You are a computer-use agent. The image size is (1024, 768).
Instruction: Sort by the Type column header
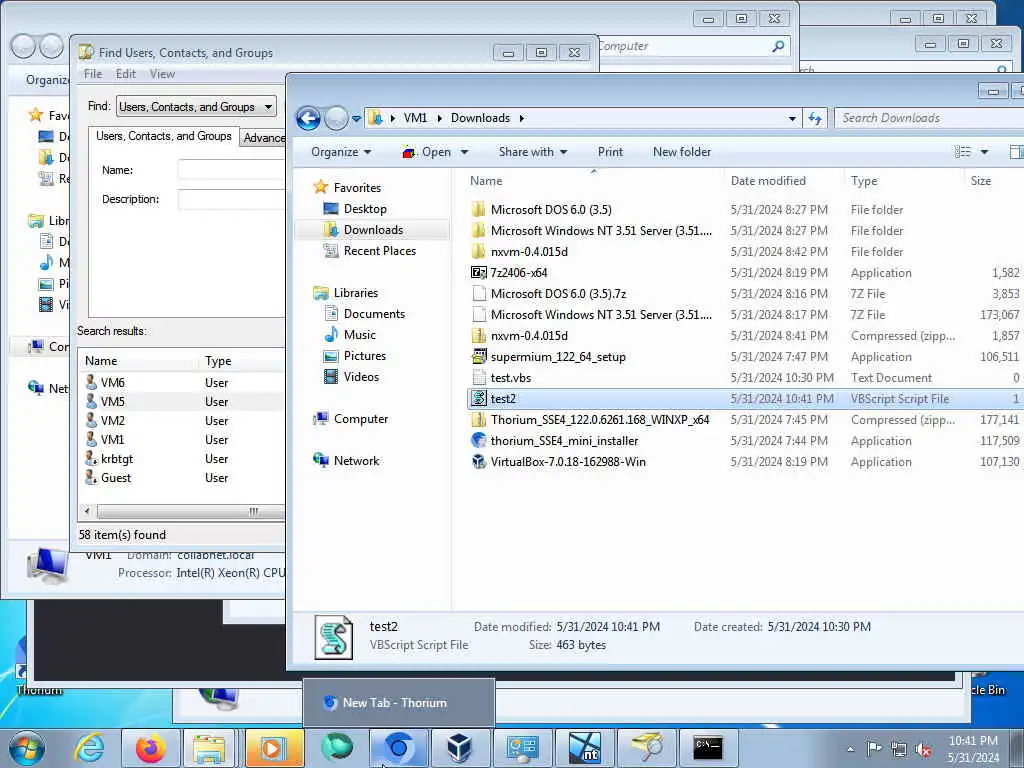(863, 181)
